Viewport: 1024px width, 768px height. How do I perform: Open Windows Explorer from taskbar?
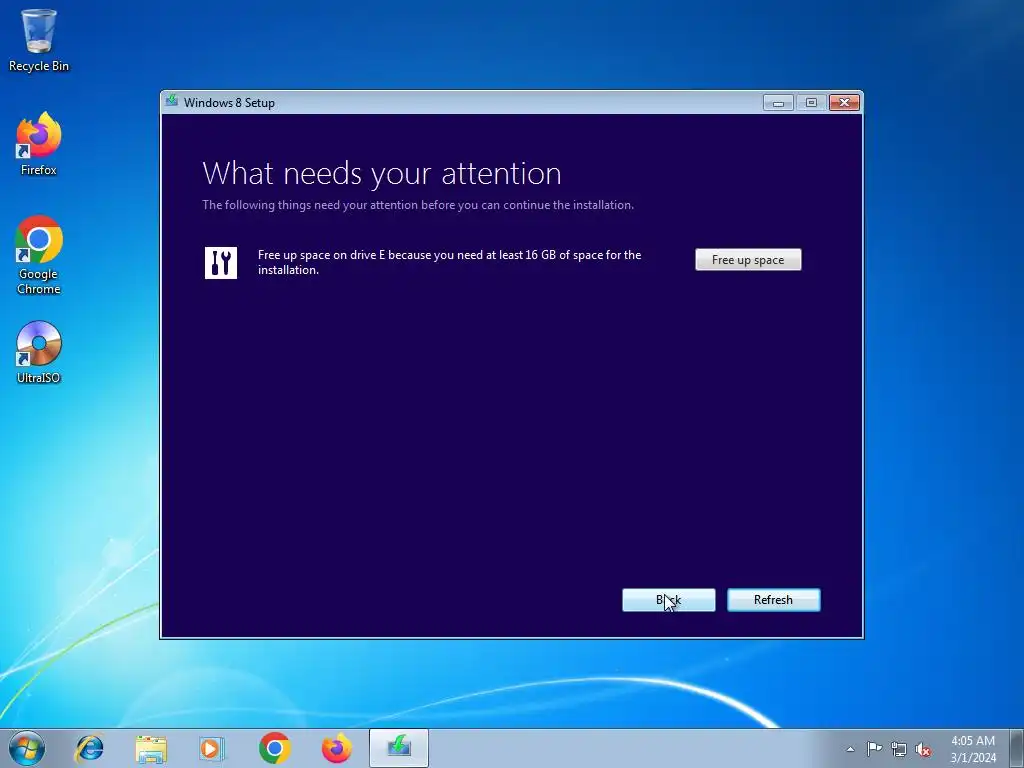[x=151, y=748]
